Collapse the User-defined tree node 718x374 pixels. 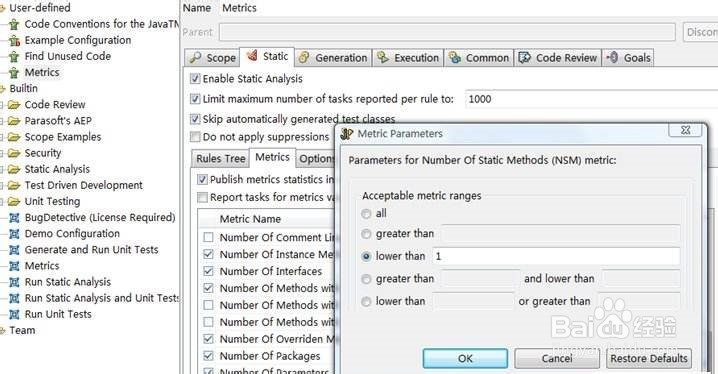pos(2,8)
